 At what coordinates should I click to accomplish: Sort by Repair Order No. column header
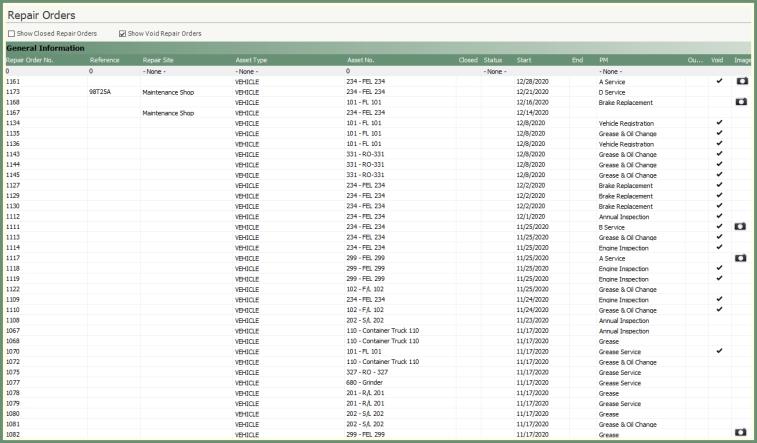pyautogui.click(x=30, y=60)
